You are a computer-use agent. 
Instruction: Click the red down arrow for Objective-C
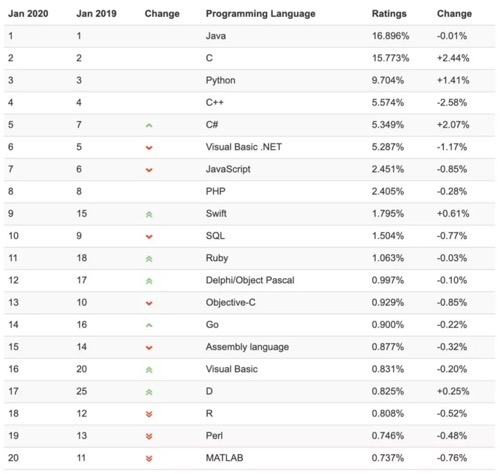click(x=149, y=303)
